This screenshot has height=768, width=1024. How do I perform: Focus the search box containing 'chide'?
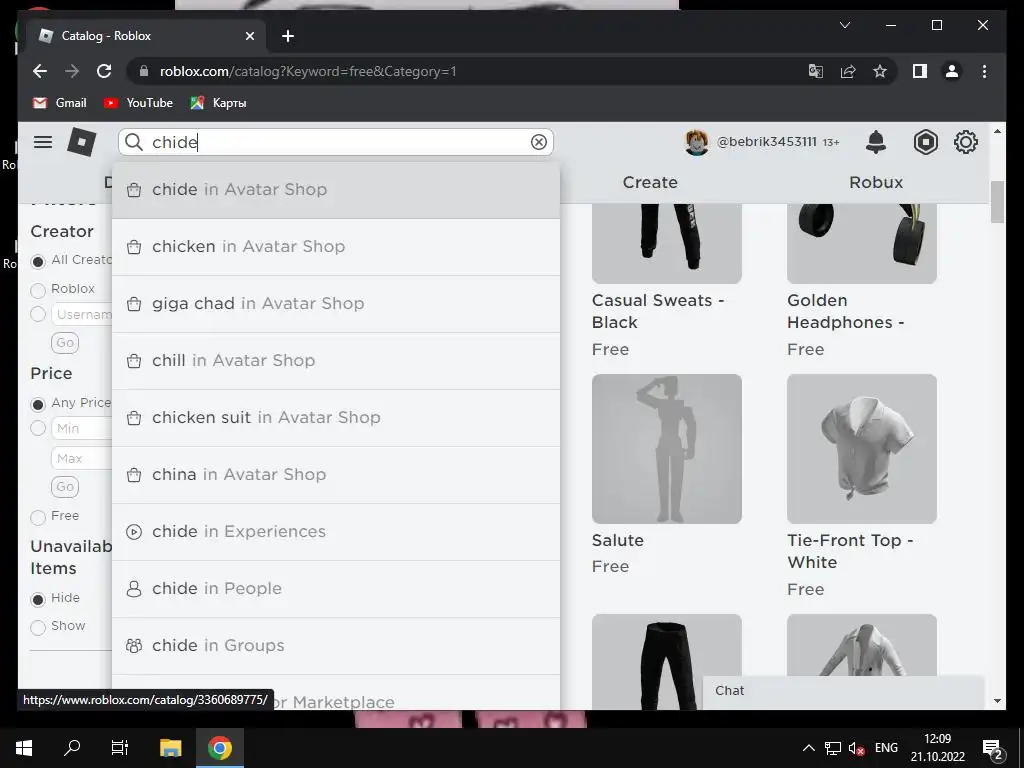coord(336,142)
